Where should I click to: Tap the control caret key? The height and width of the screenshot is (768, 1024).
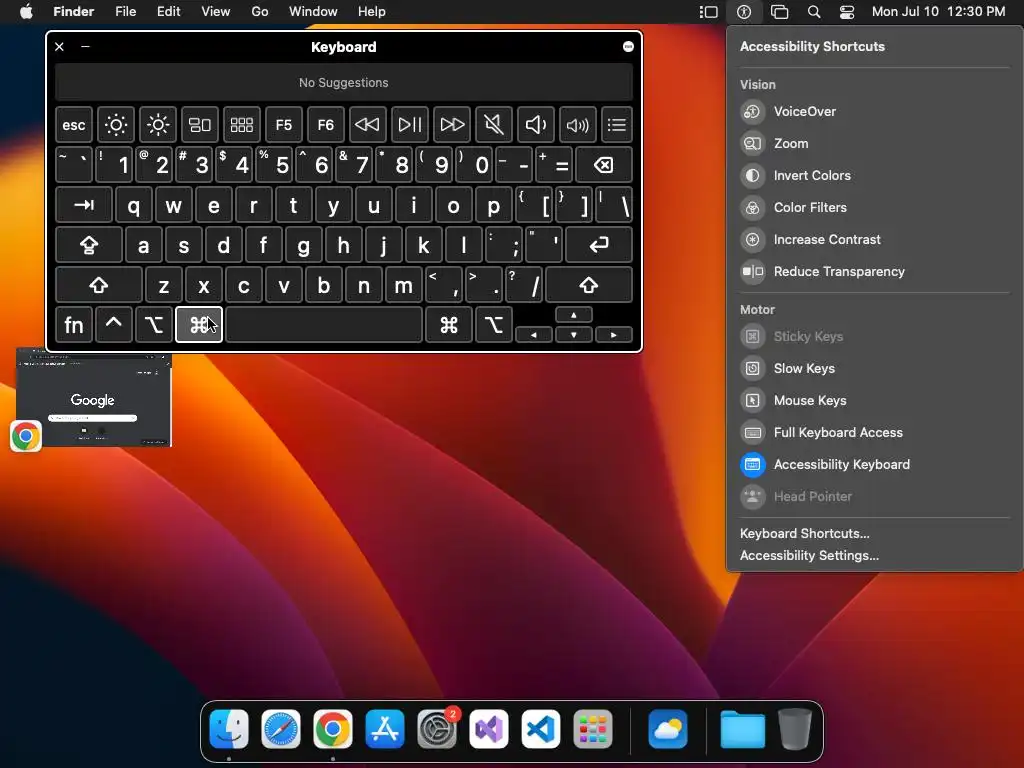click(x=114, y=325)
